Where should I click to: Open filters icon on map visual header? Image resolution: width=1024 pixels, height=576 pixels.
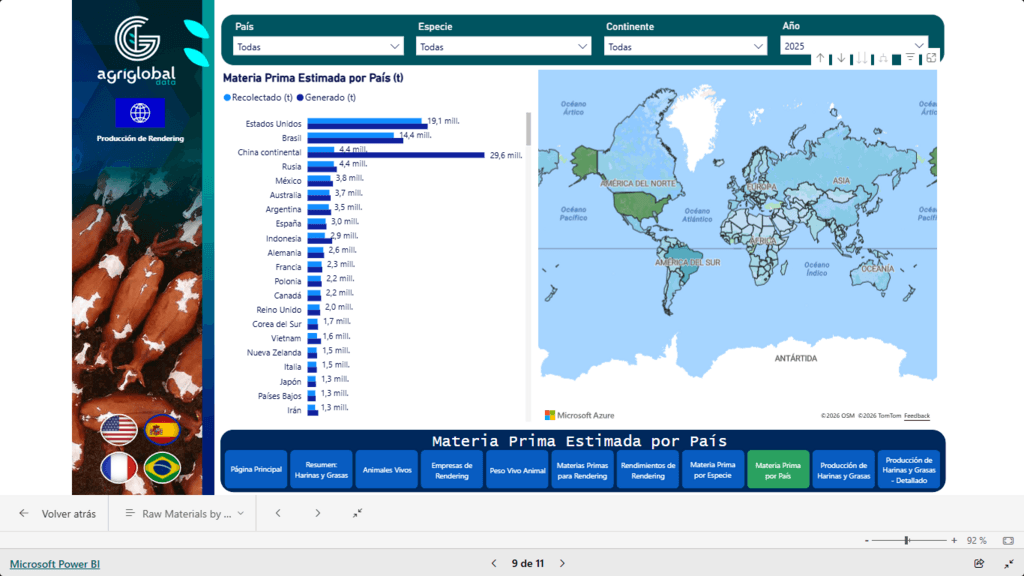pyautogui.click(x=910, y=58)
